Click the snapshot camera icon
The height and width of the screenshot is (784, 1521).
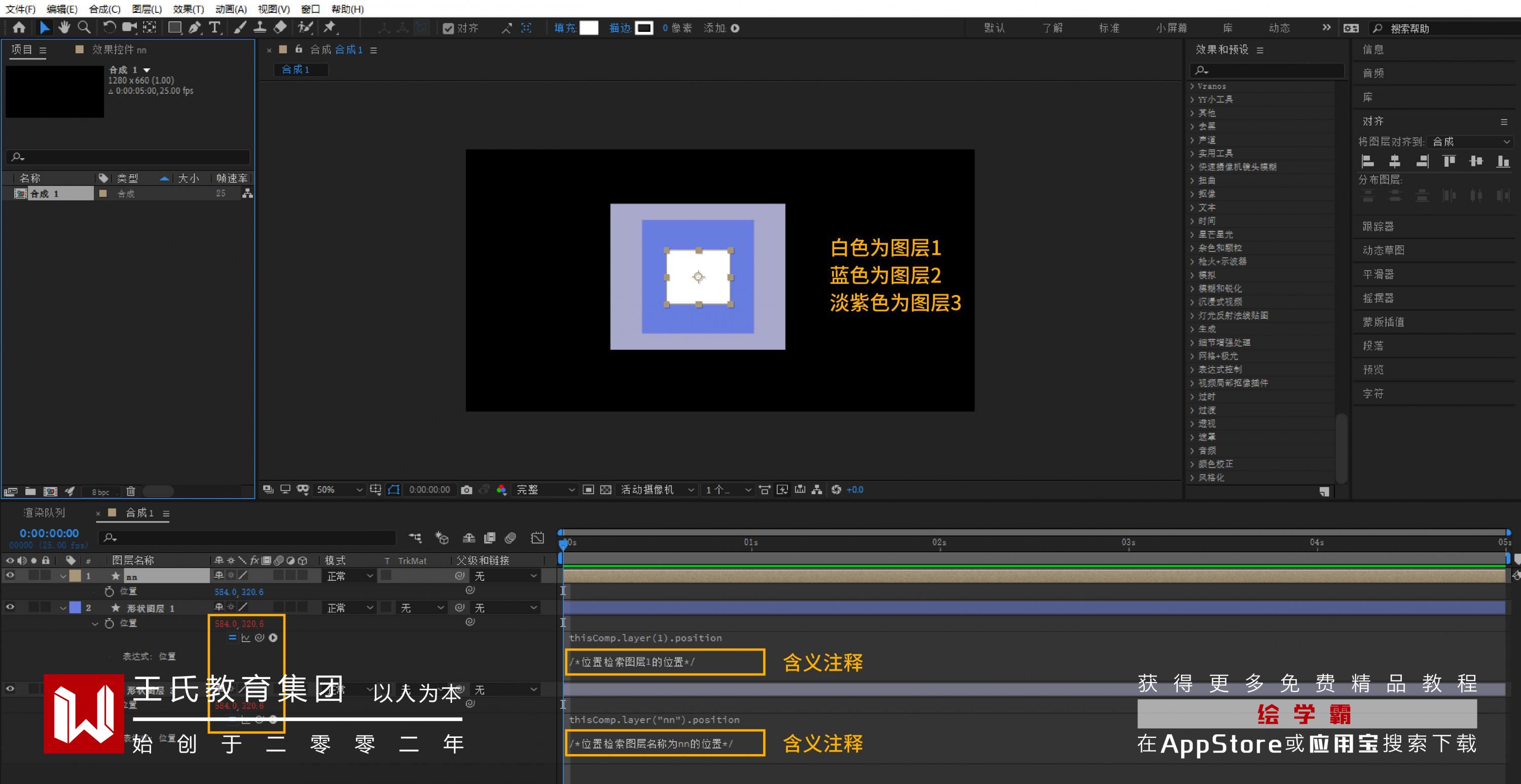(x=466, y=490)
